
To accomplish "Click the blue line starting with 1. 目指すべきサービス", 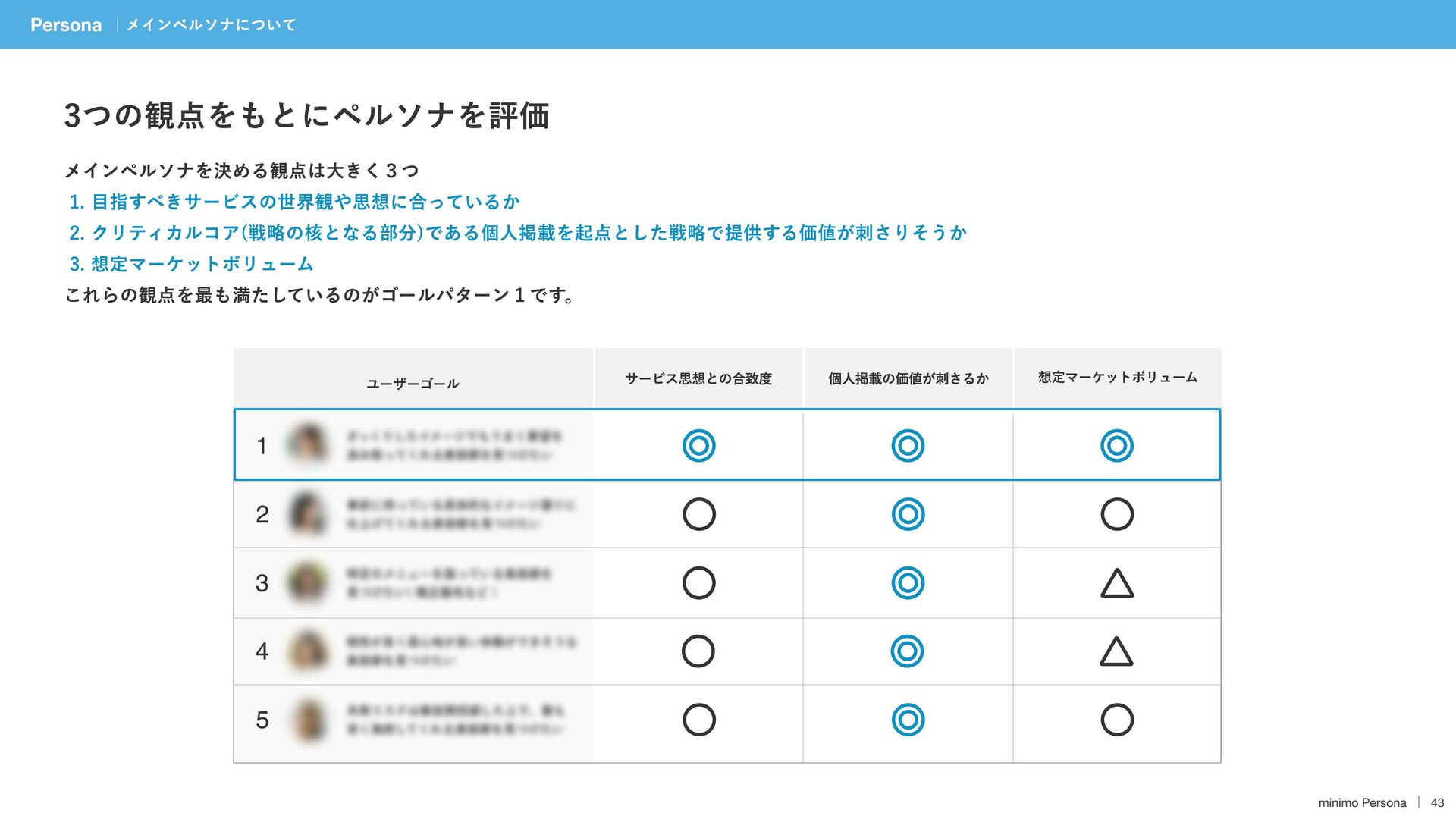I will pyautogui.click(x=294, y=202).
